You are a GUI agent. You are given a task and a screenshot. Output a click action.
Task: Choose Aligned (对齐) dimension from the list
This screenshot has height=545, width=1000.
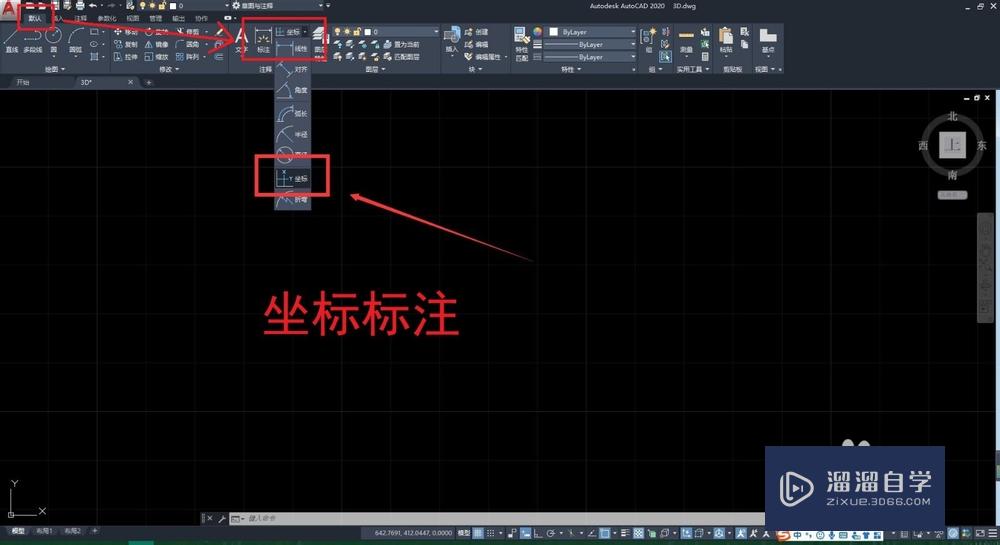[x=293, y=69]
